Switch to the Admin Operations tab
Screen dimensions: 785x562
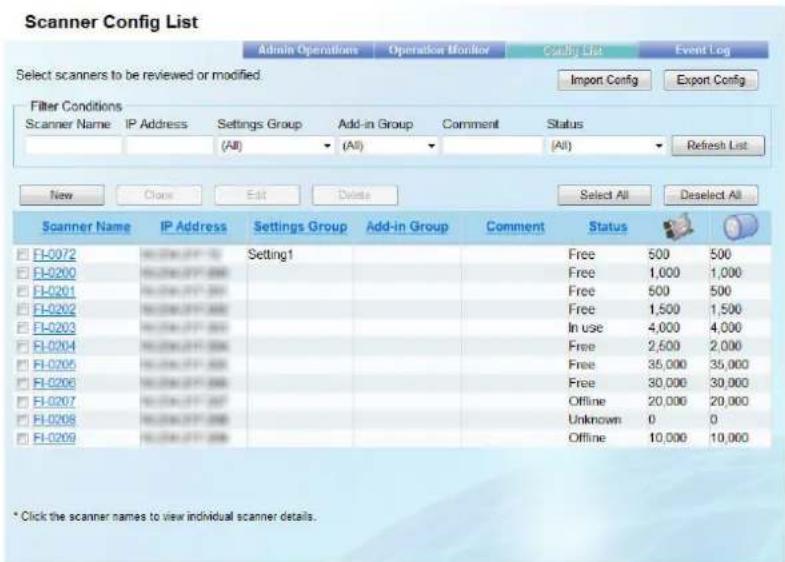(x=308, y=50)
